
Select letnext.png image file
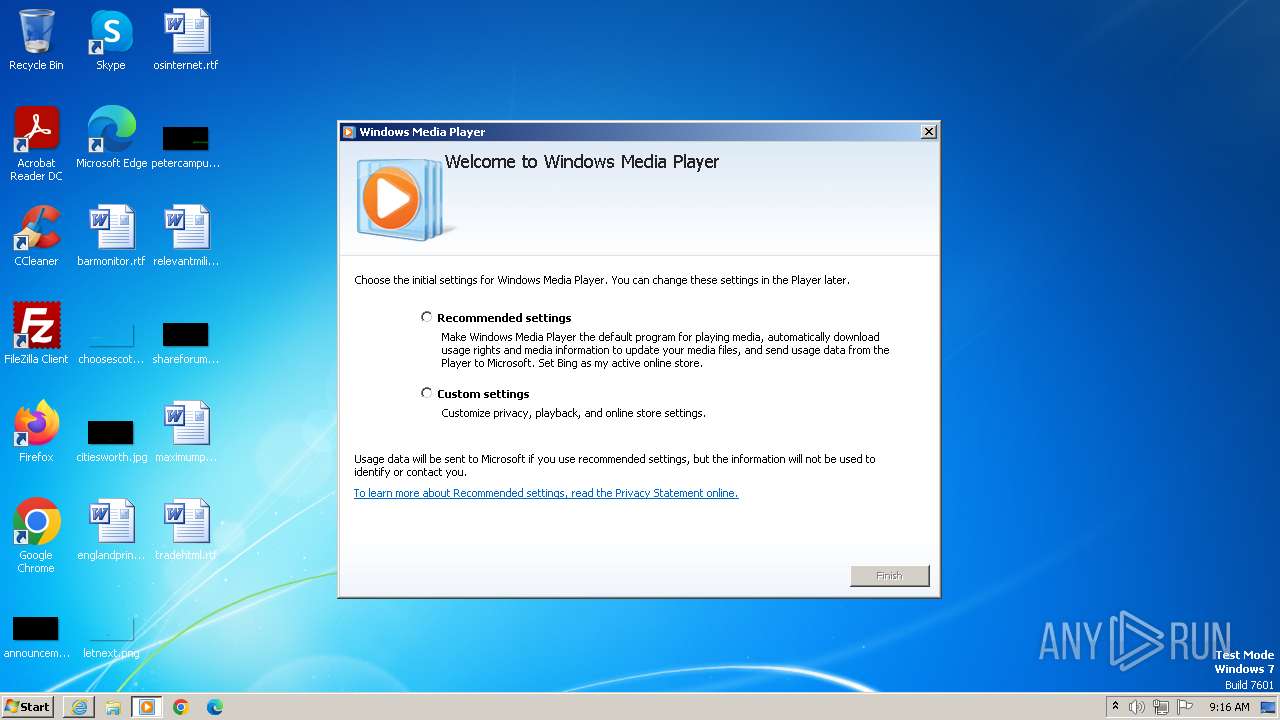111,637
